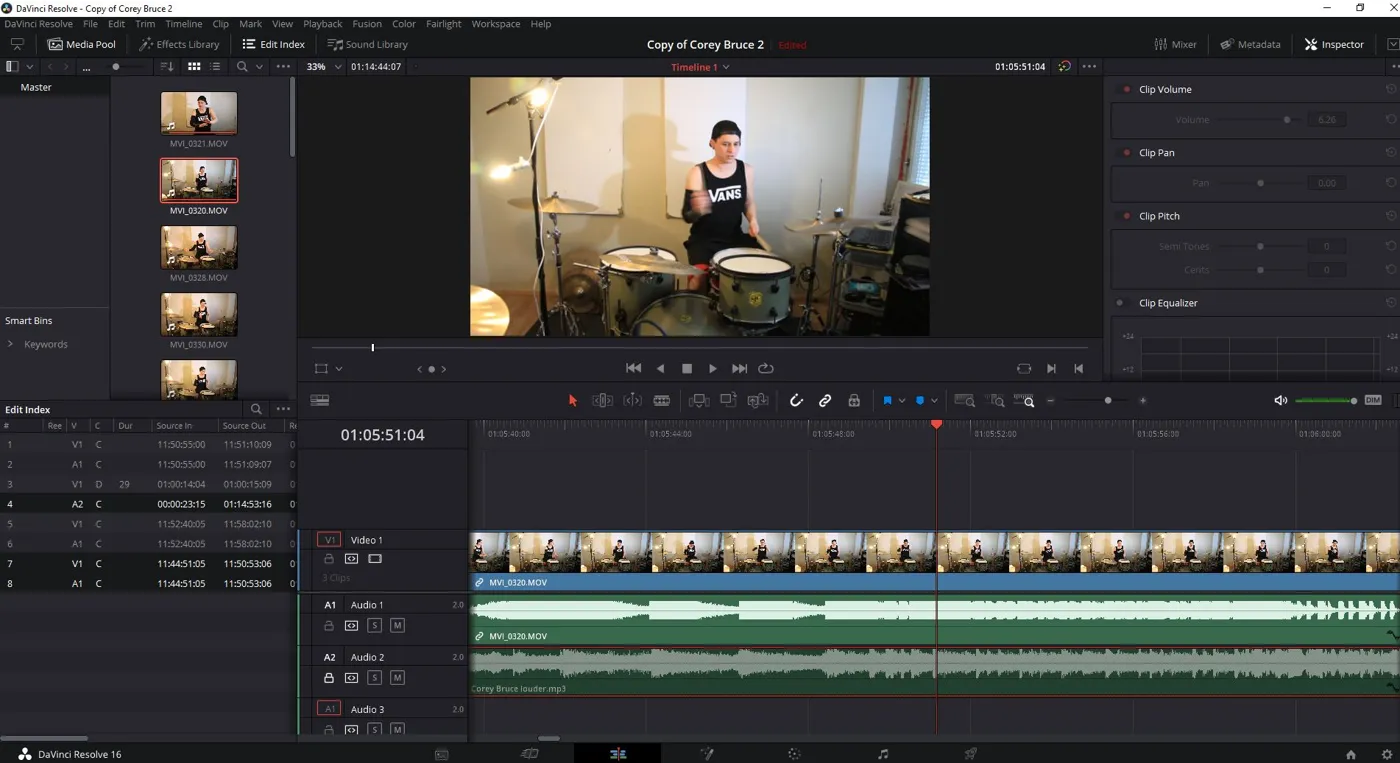Click Custom Zoom icon

pos(1025,400)
